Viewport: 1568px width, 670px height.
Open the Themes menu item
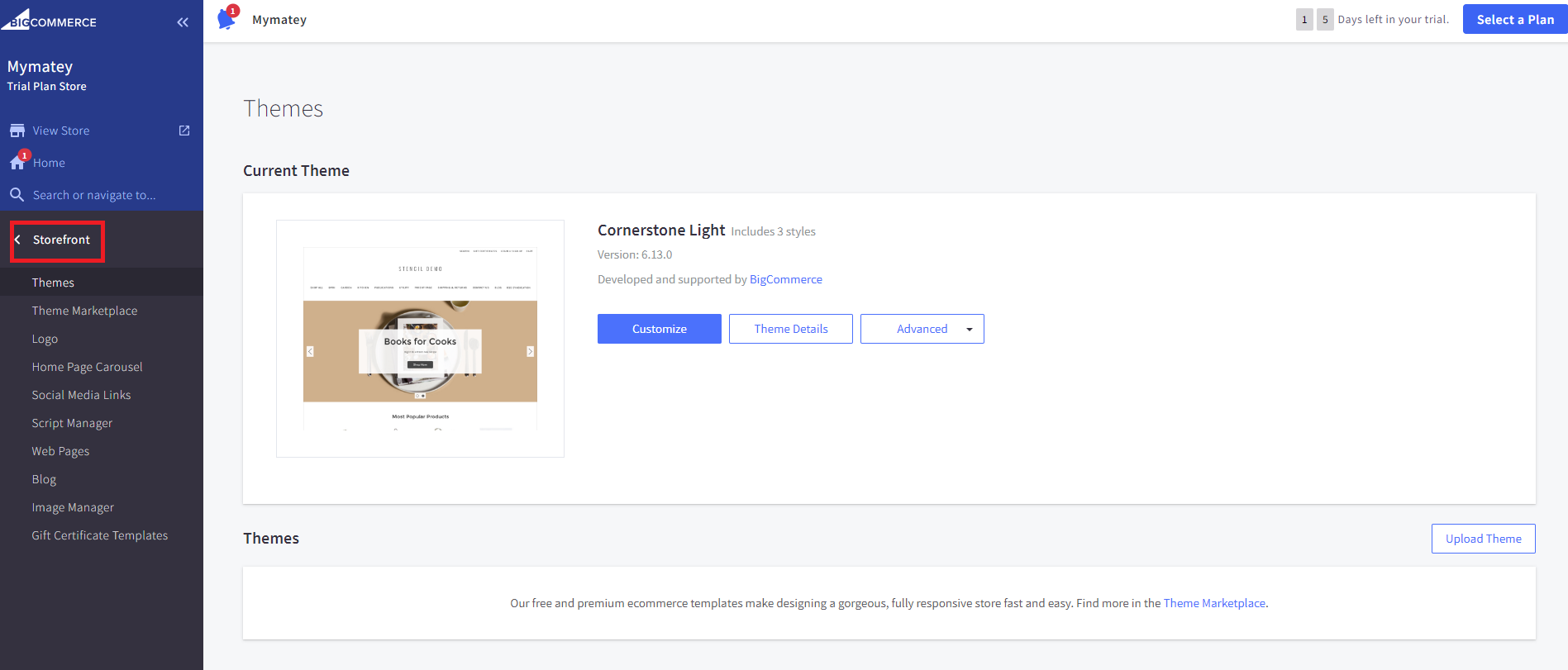tap(53, 283)
